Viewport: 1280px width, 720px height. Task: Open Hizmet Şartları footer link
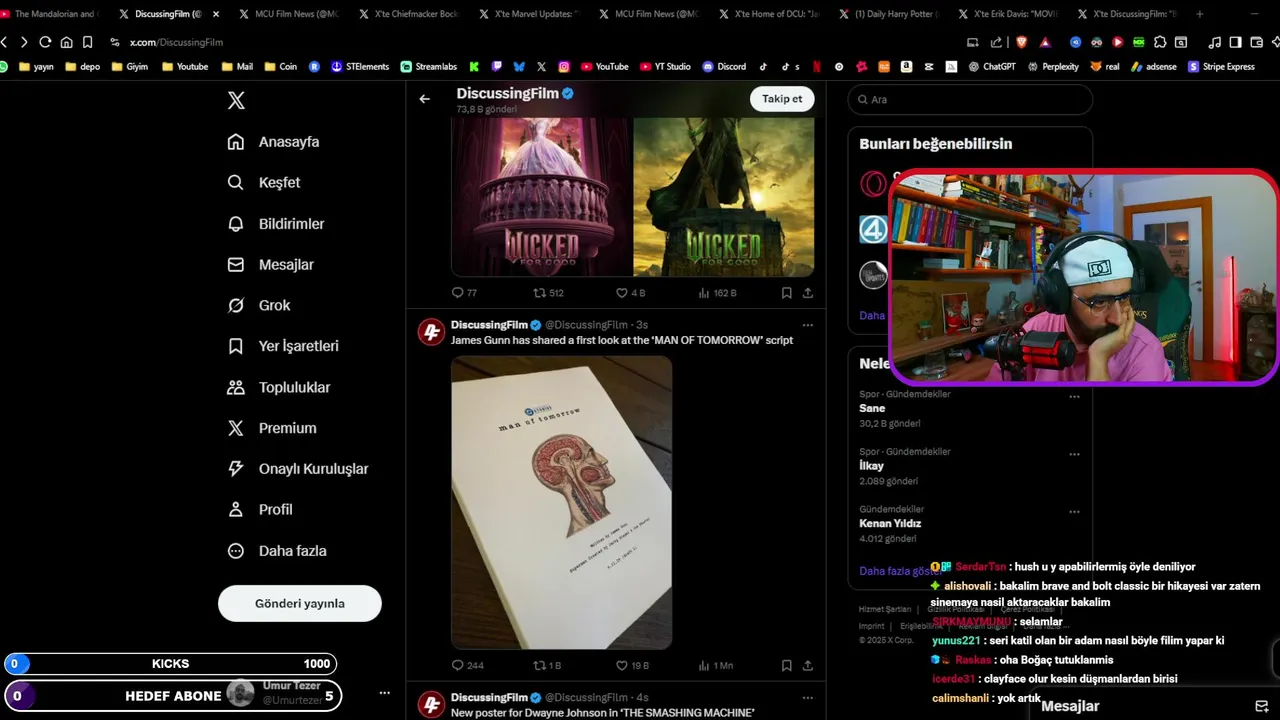[x=885, y=609]
